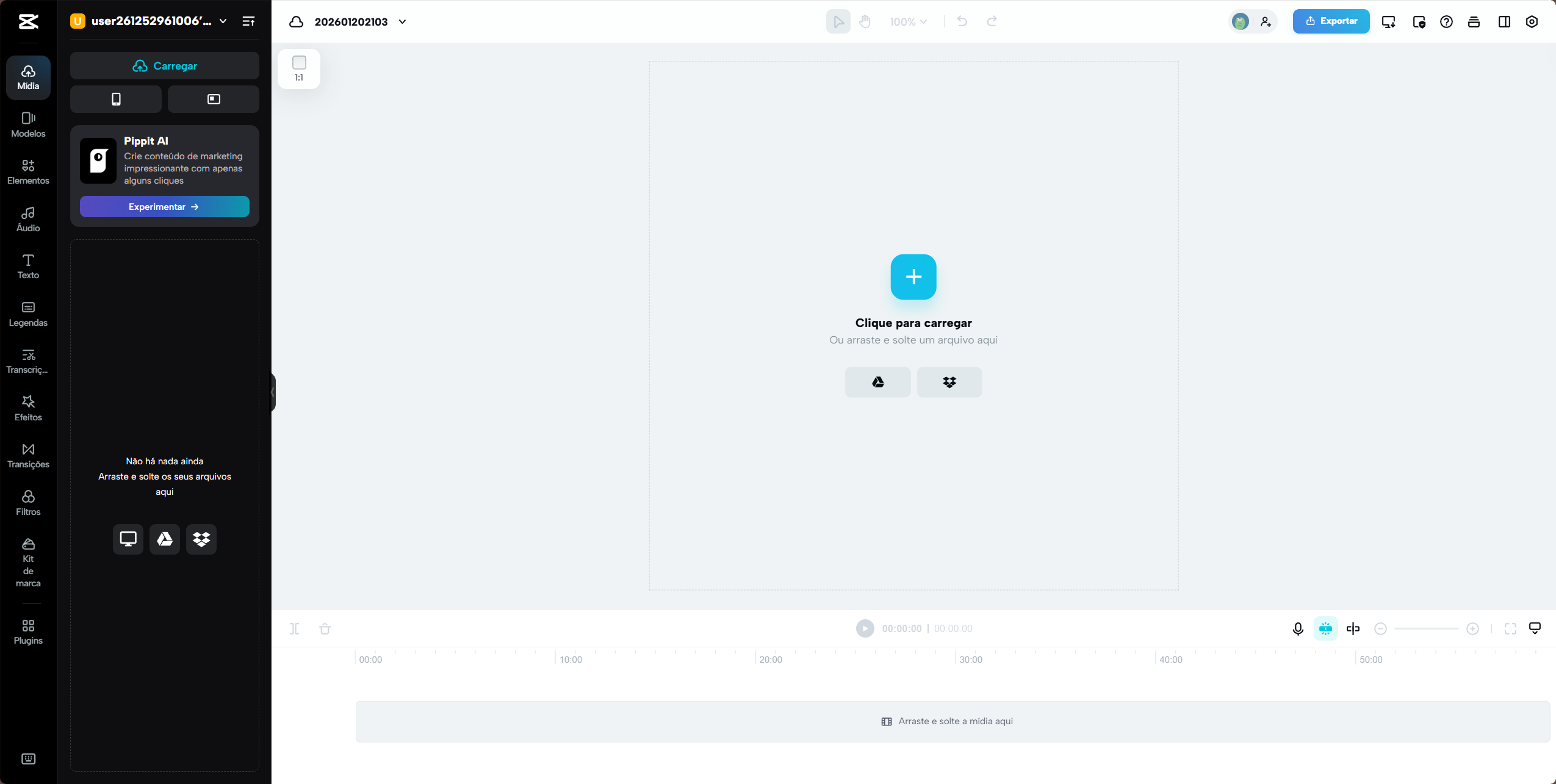This screenshot has width=1556, height=784.
Task: Open the Transições panel
Action: [28, 456]
